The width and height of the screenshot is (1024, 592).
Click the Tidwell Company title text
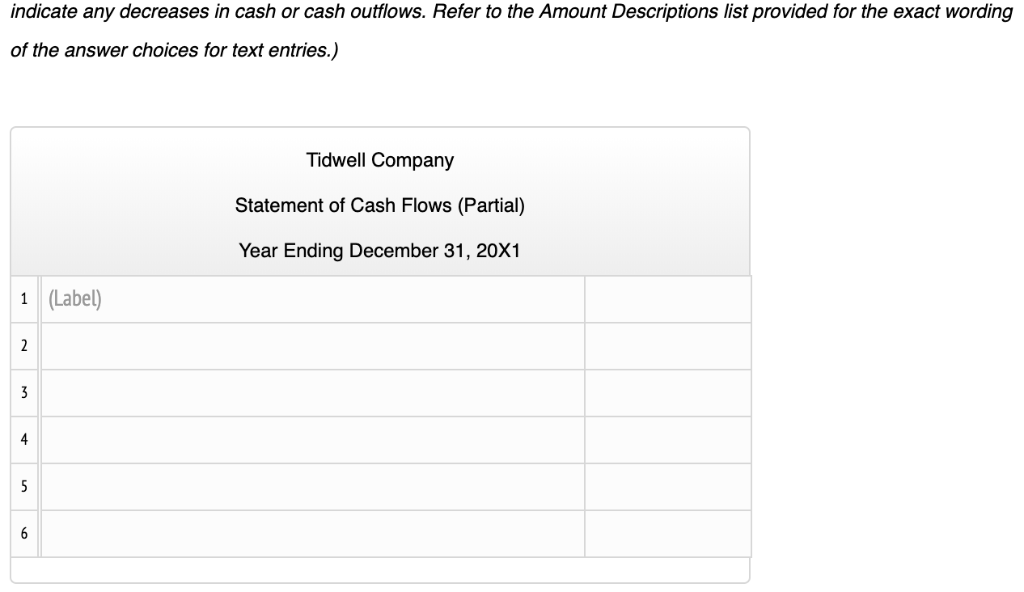pyautogui.click(x=379, y=160)
